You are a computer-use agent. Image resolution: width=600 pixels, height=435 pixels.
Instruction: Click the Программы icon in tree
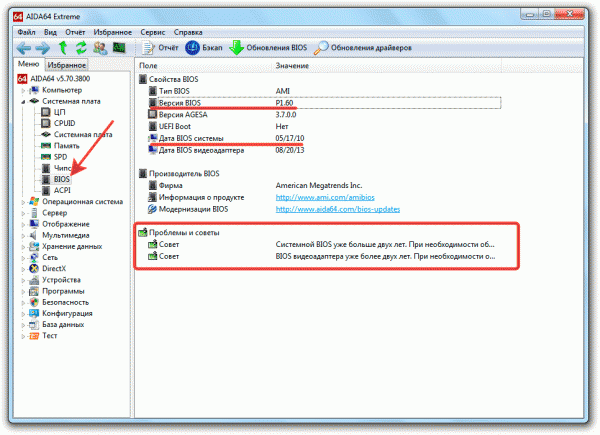(34, 291)
